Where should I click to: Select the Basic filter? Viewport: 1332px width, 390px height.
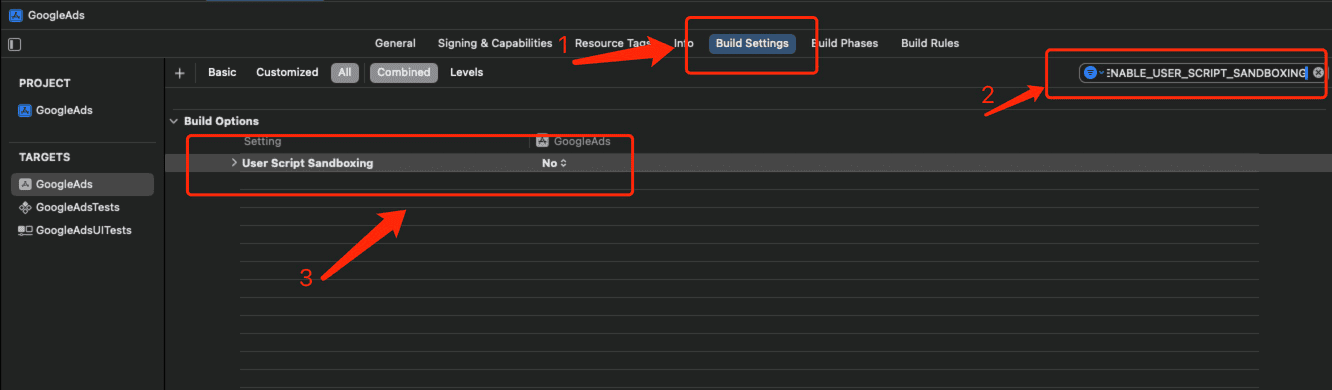222,72
